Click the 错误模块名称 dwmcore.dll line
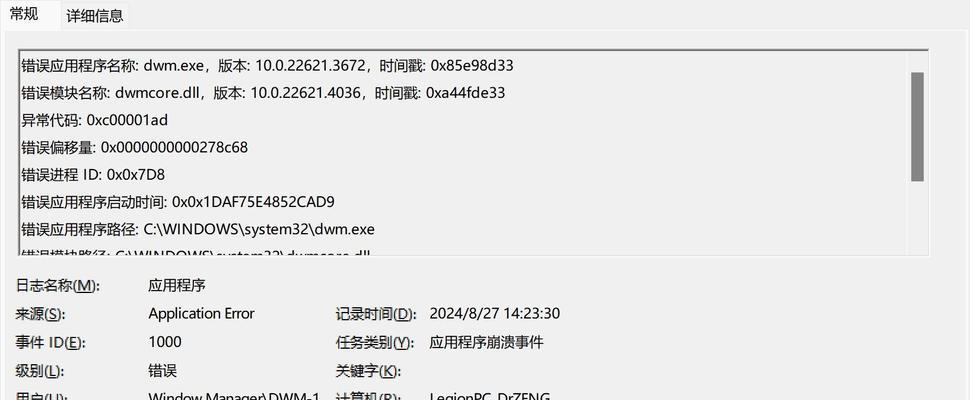Screen dimensions: 970x400 pyautogui.click(x=263, y=93)
